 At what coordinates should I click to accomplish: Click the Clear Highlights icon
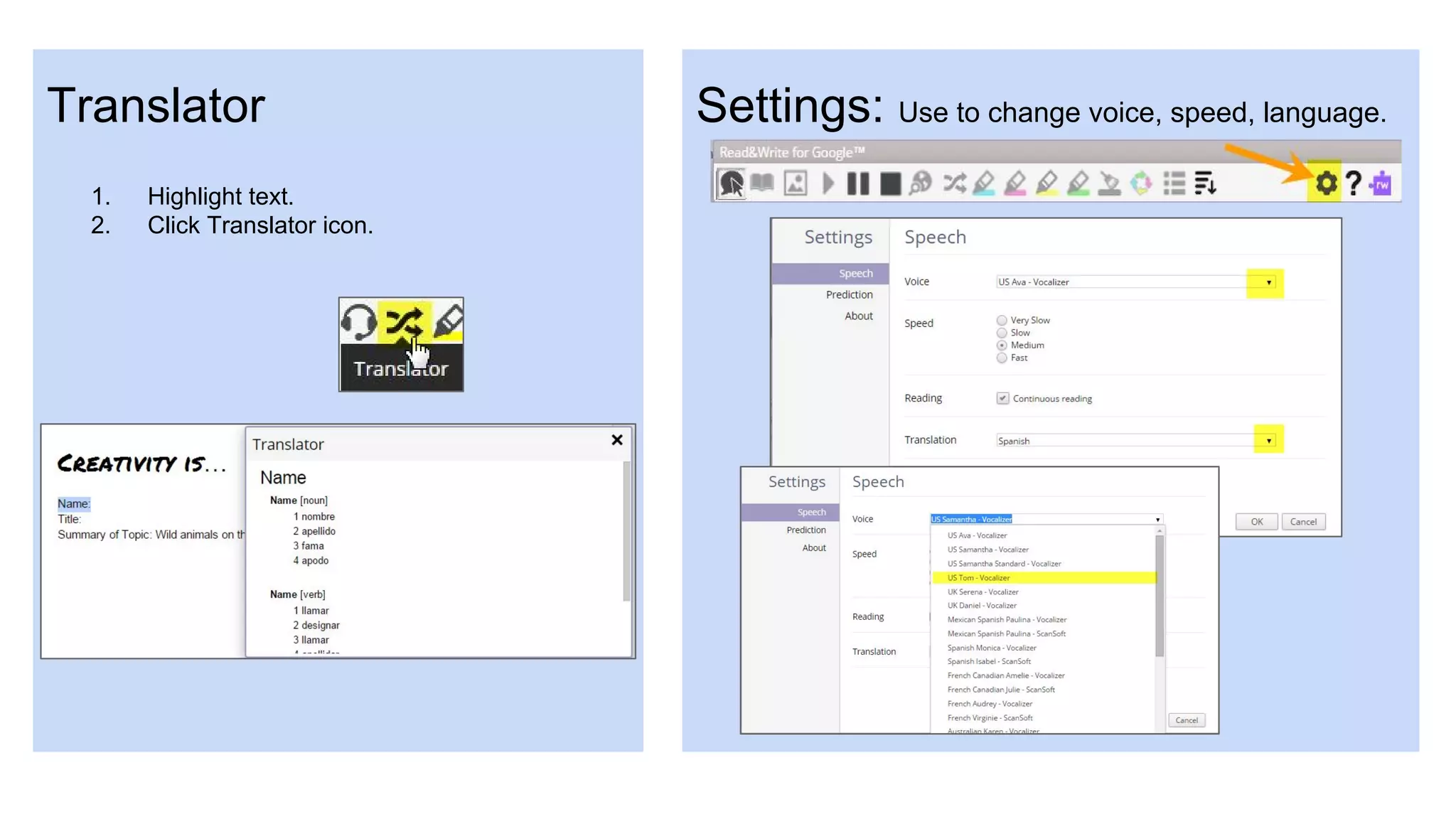point(1110,183)
